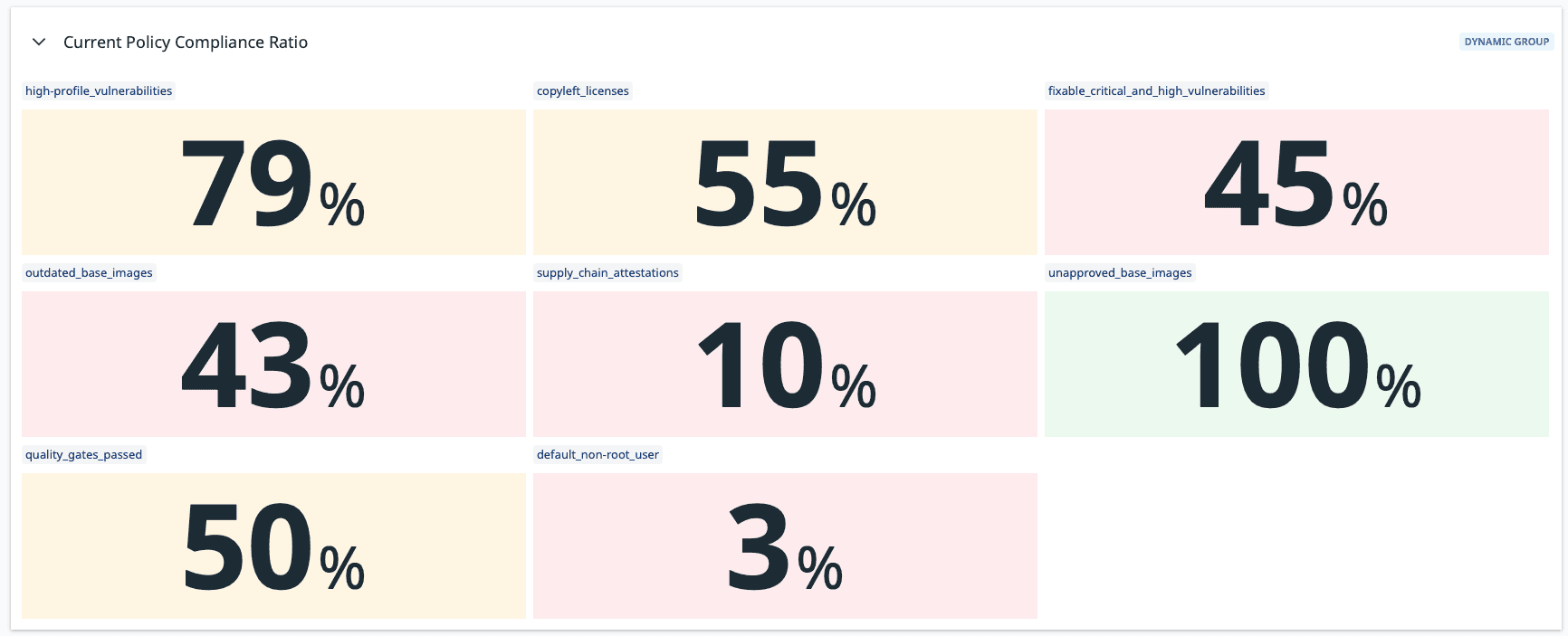Select the supply_chain_attestations tag label
The height and width of the screenshot is (636, 1568).
[607, 273]
